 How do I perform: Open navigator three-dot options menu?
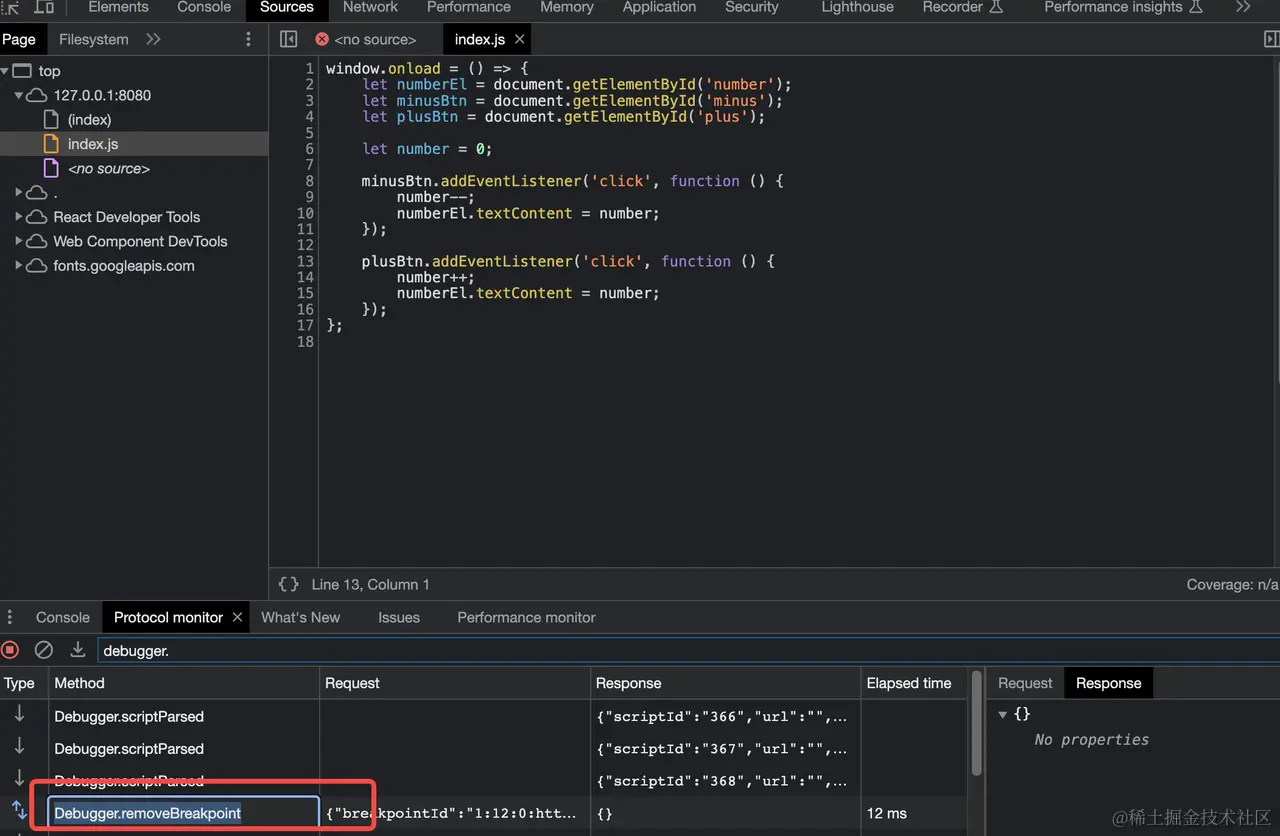coord(249,39)
